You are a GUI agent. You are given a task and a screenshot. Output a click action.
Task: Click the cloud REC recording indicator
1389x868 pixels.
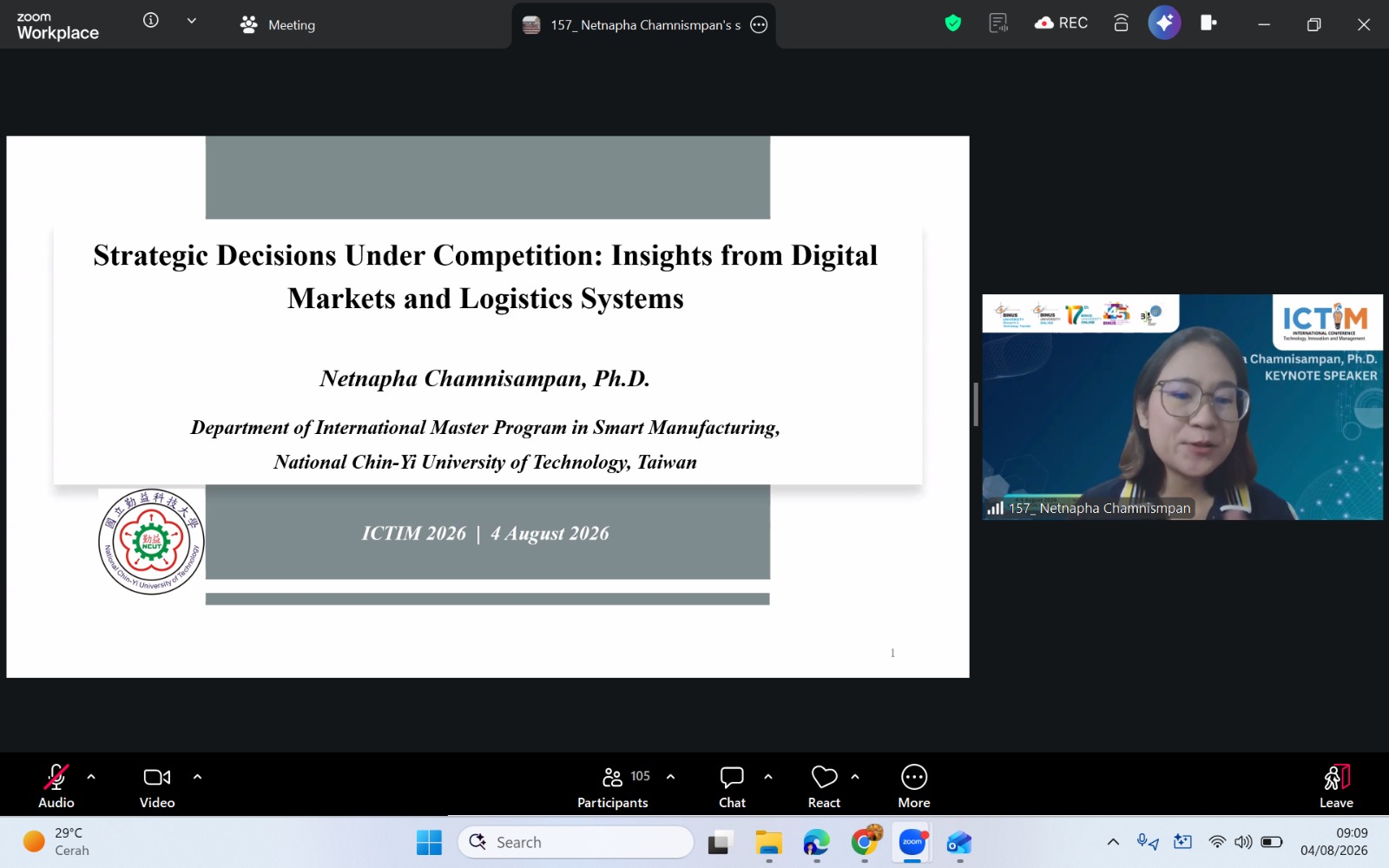click(x=1061, y=23)
